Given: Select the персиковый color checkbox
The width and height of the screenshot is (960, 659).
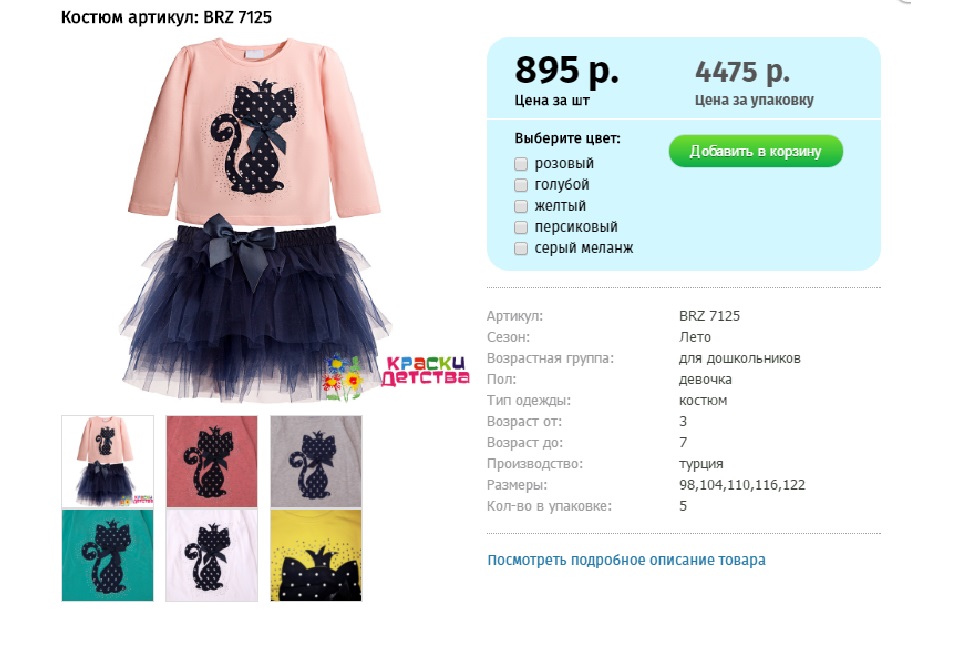Looking at the screenshot, I should pos(521,228).
